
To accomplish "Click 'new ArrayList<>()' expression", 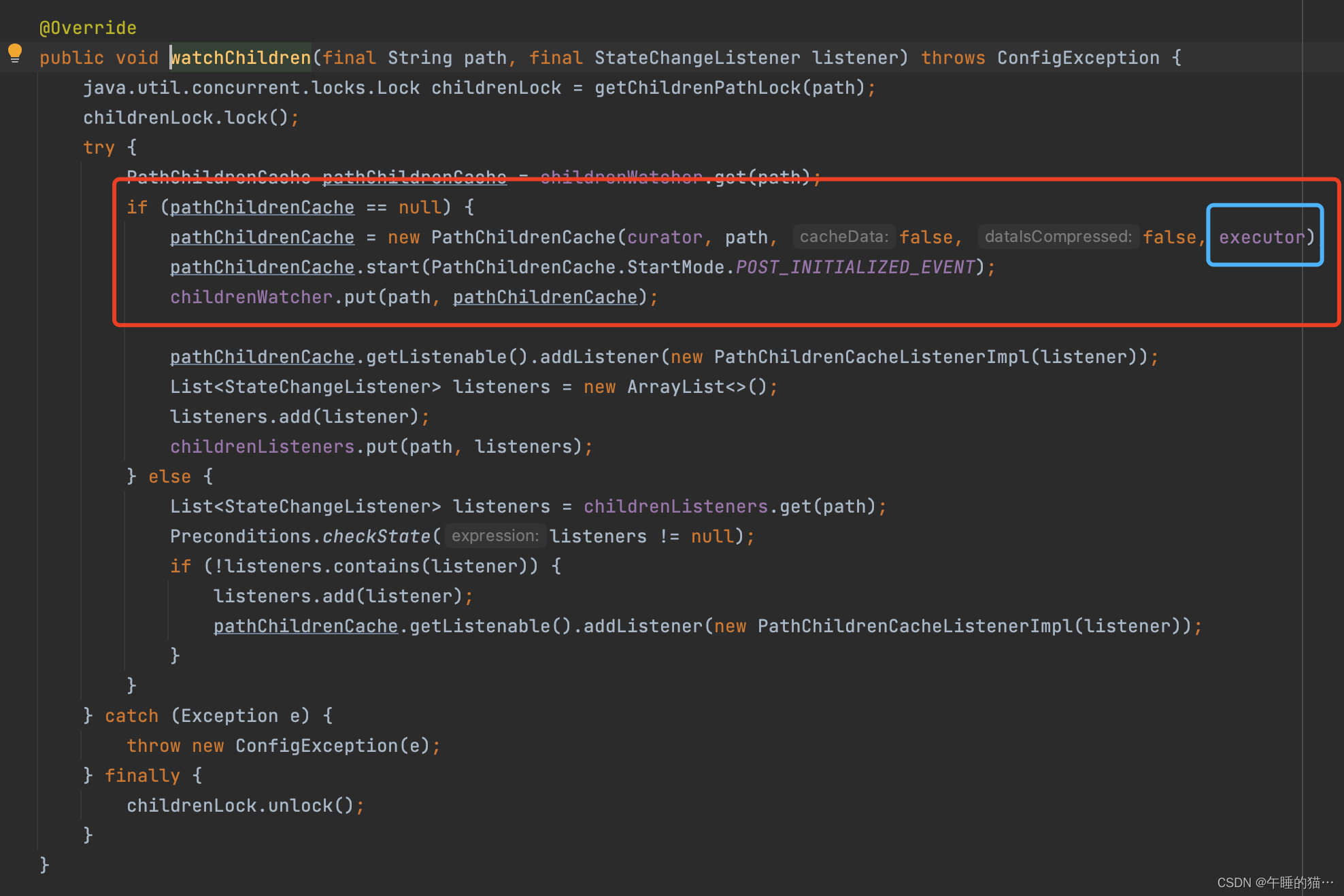I will pos(675,387).
